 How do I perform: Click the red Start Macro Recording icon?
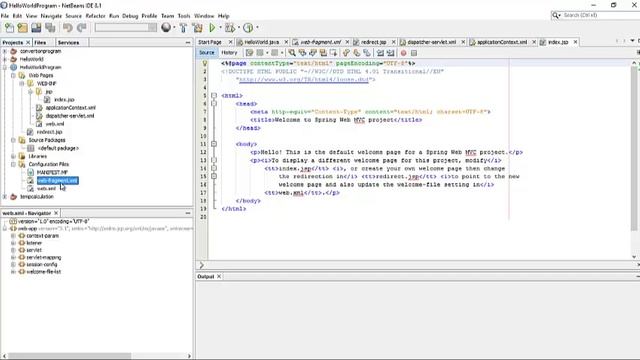pyautogui.click(x=403, y=53)
